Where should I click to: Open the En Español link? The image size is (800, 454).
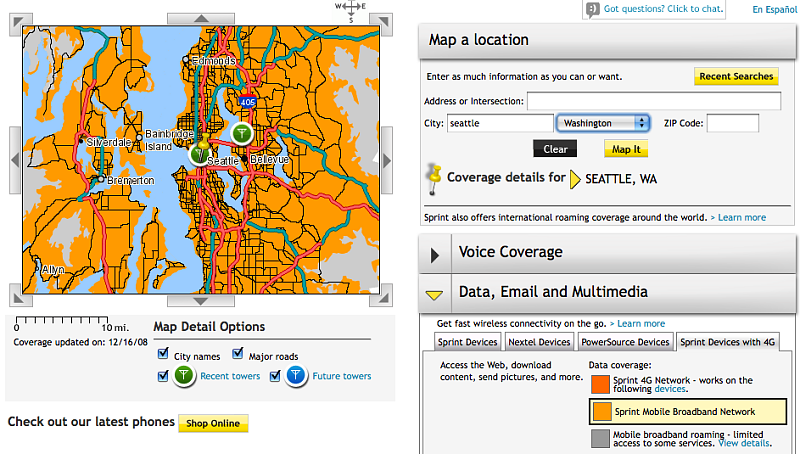click(774, 10)
